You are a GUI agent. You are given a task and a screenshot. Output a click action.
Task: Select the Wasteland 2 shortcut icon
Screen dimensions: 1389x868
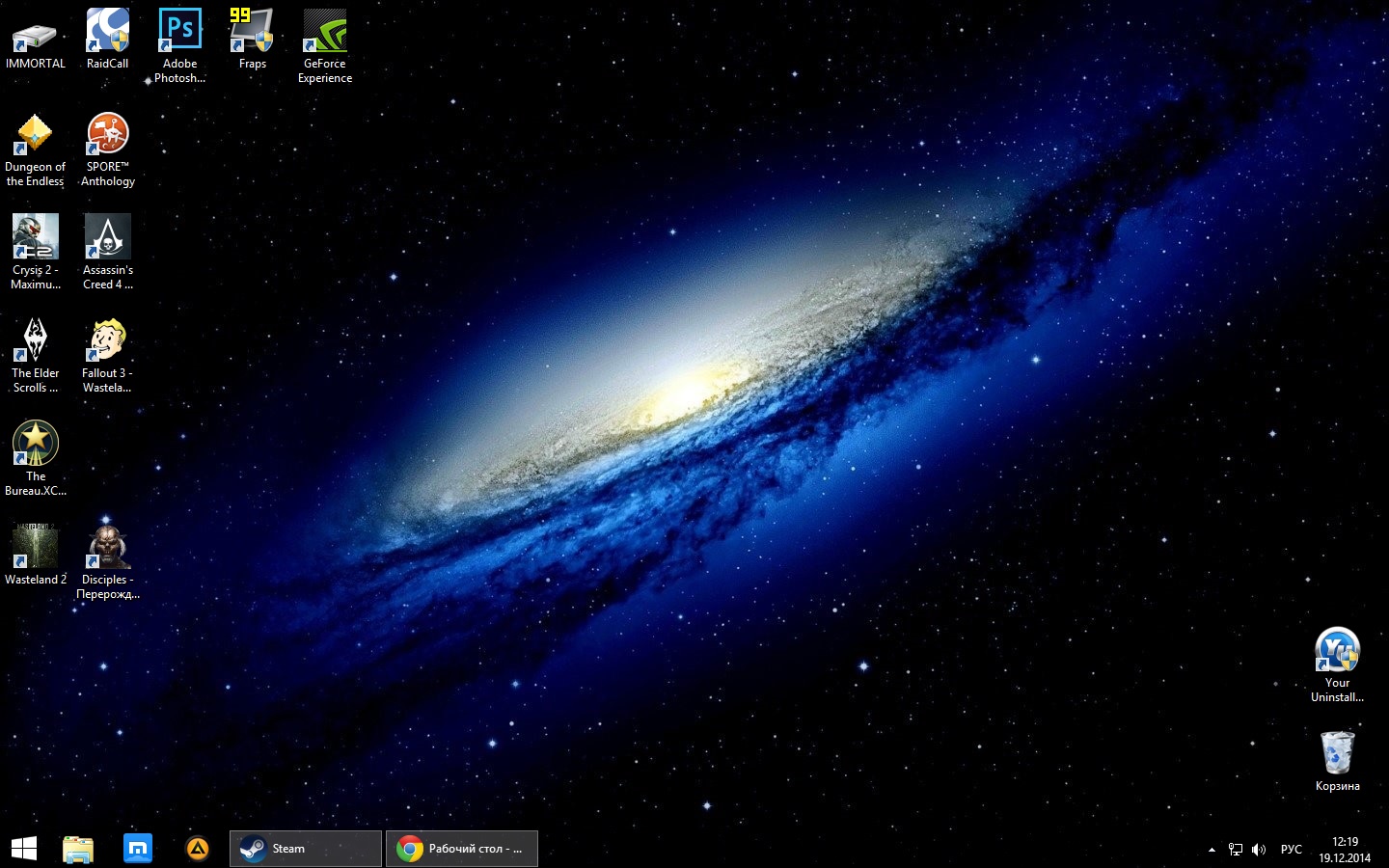click(x=35, y=548)
